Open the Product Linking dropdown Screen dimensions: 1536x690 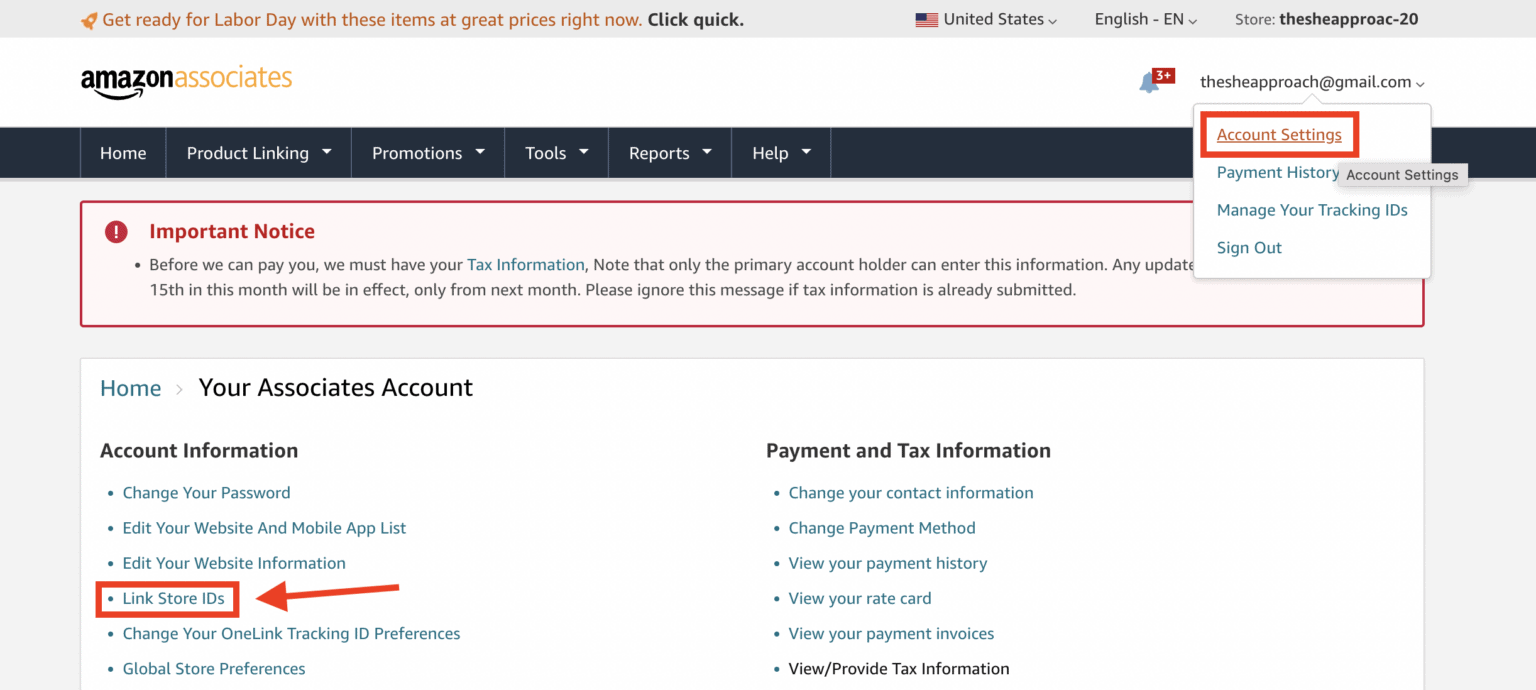coord(257,152)
